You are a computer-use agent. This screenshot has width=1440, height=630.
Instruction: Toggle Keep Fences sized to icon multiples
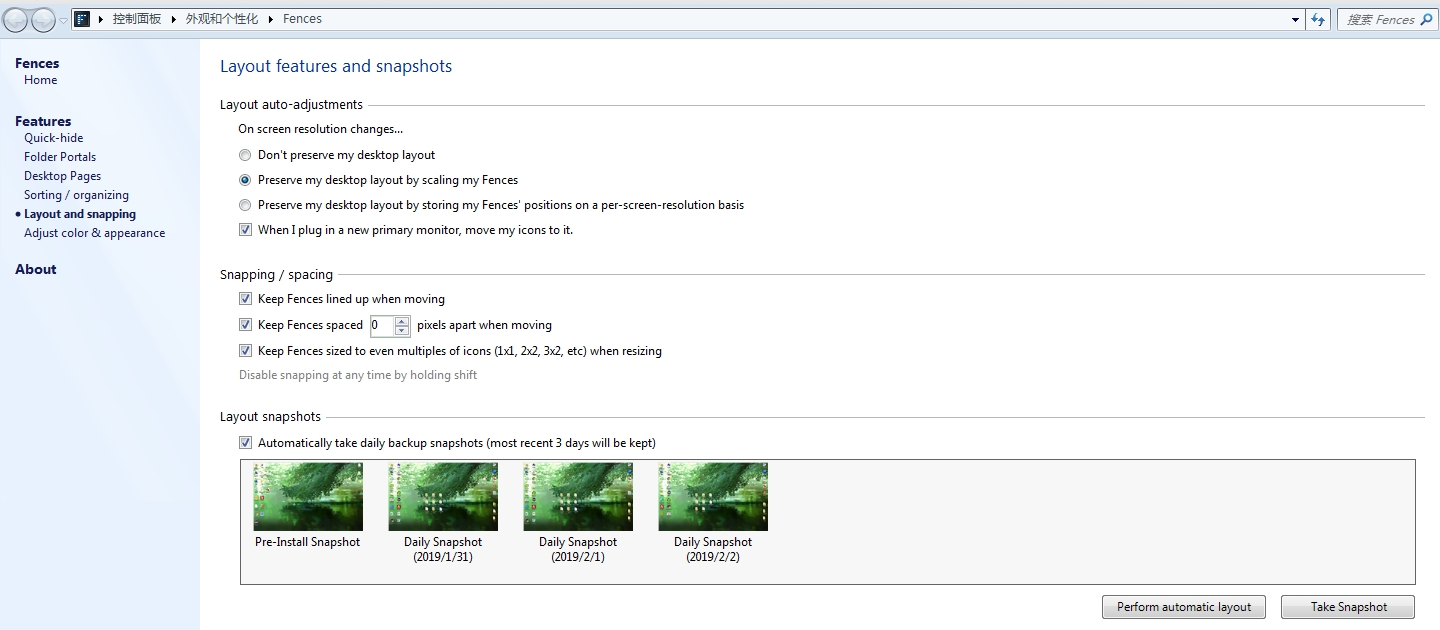[x=245, y=351]
